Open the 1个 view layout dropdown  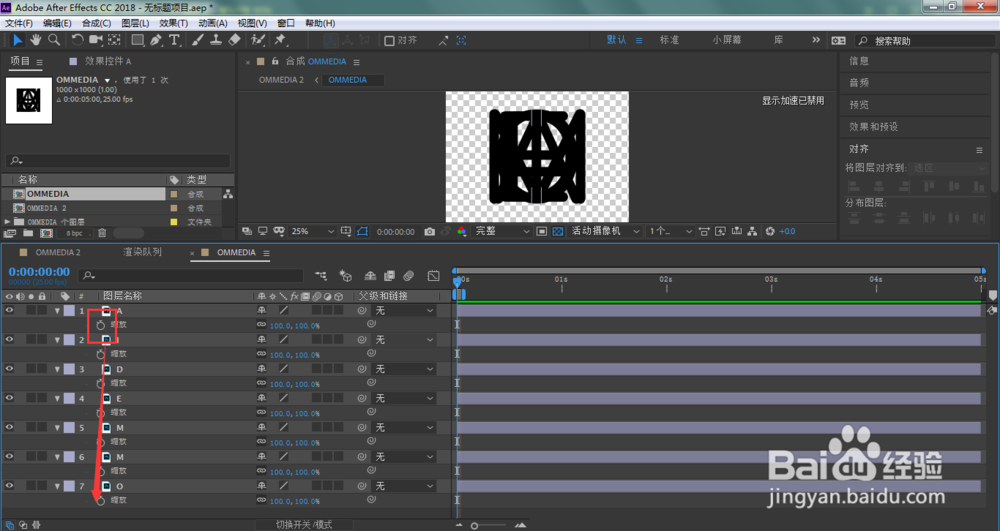point(670,231)
